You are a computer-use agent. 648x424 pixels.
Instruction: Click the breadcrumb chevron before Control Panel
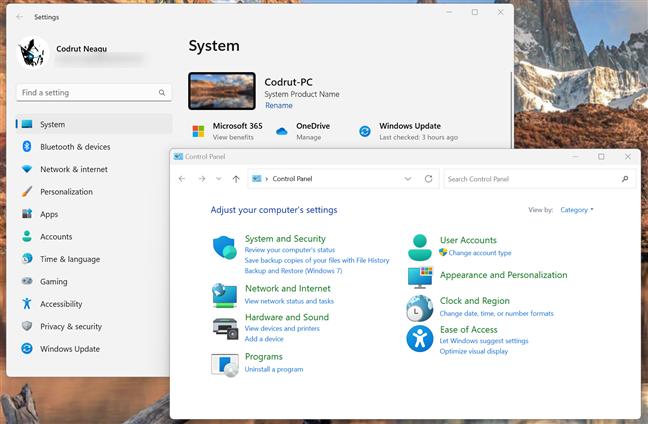(x=267, y=179)
